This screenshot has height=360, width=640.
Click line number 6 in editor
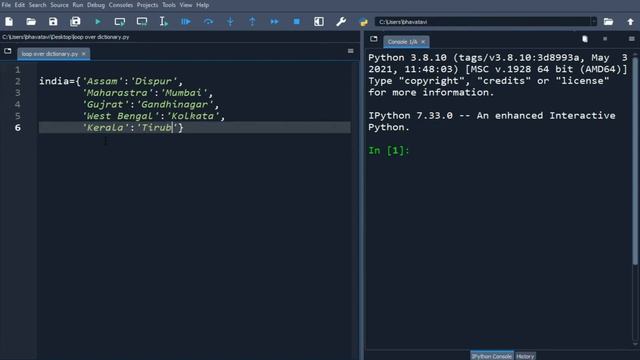coord(18,128)
